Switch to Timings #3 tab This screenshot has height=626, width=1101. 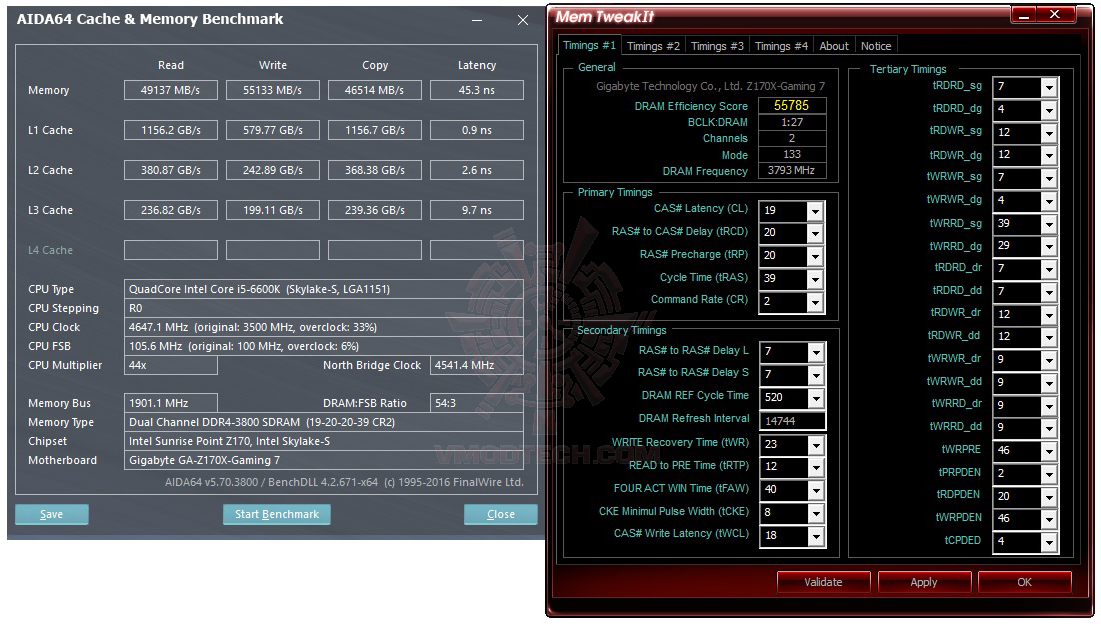[717, 46]
